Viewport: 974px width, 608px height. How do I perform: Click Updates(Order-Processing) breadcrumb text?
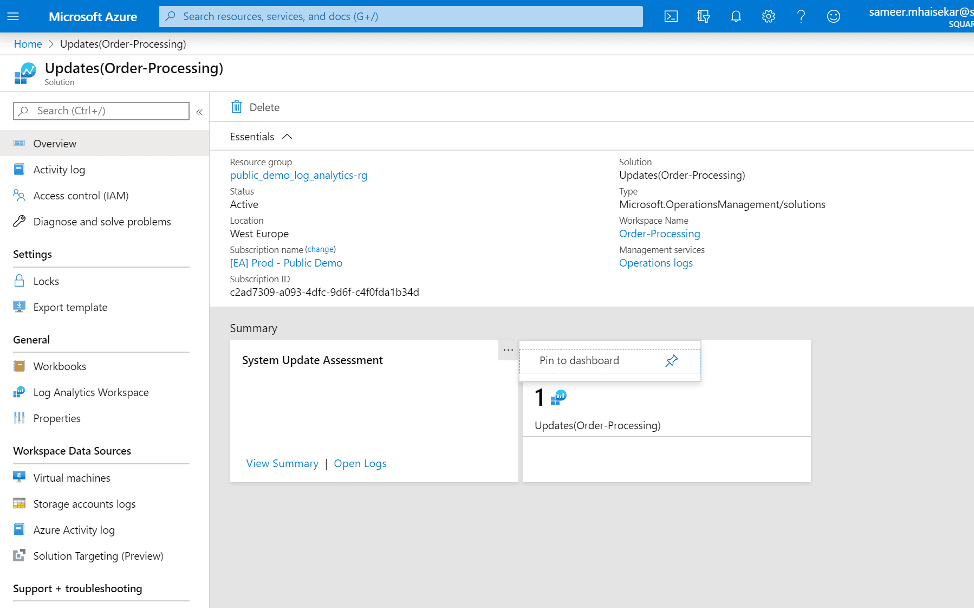click(123, 44)
